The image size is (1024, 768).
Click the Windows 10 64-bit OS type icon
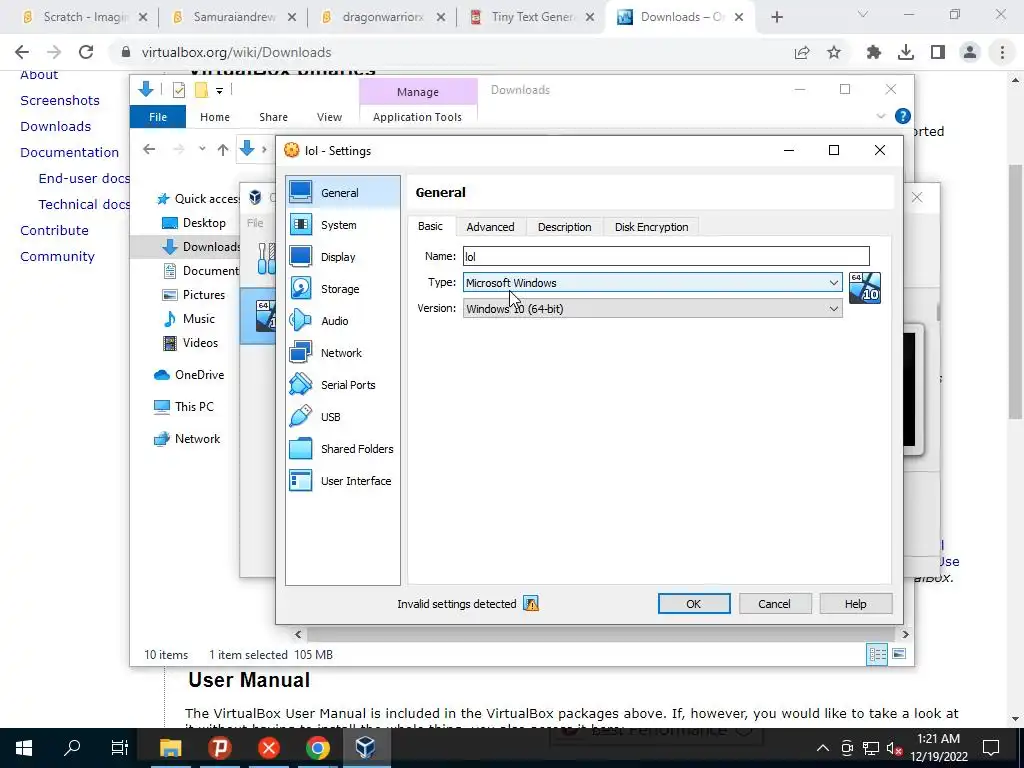coord(865,288)
